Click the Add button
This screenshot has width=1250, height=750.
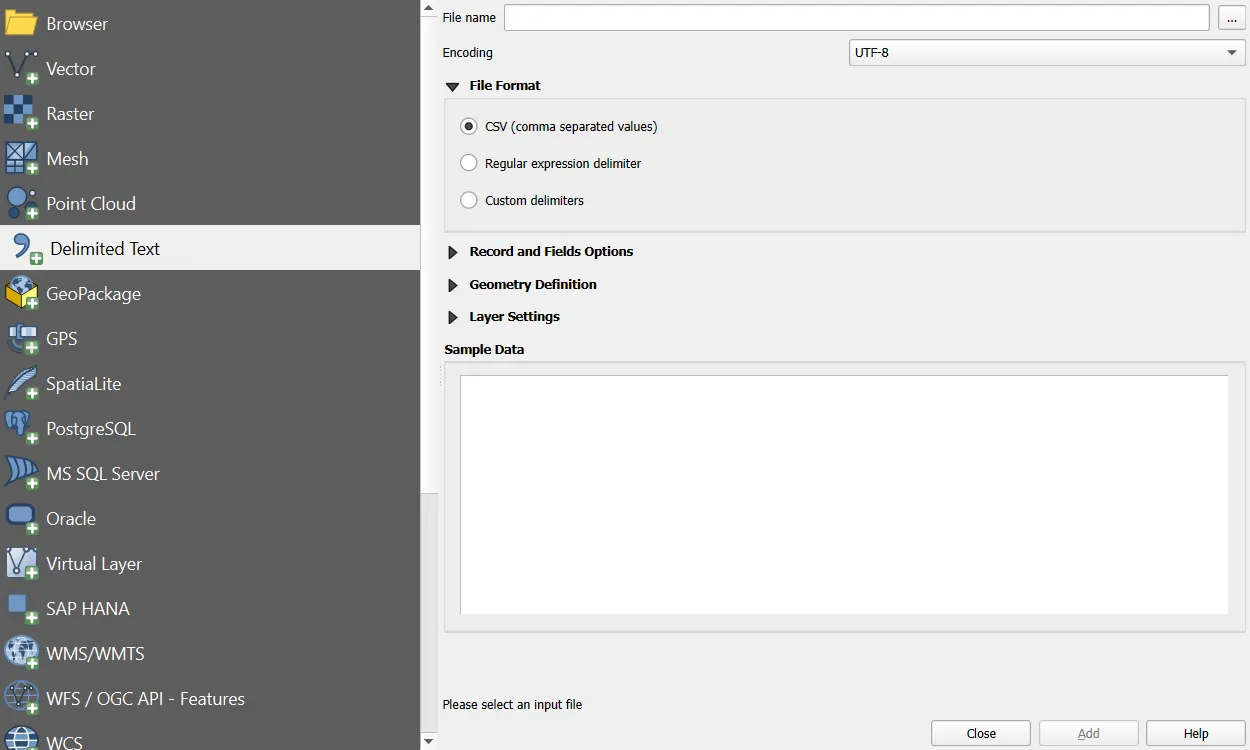pyautogui.click(x=1089, y=733)
